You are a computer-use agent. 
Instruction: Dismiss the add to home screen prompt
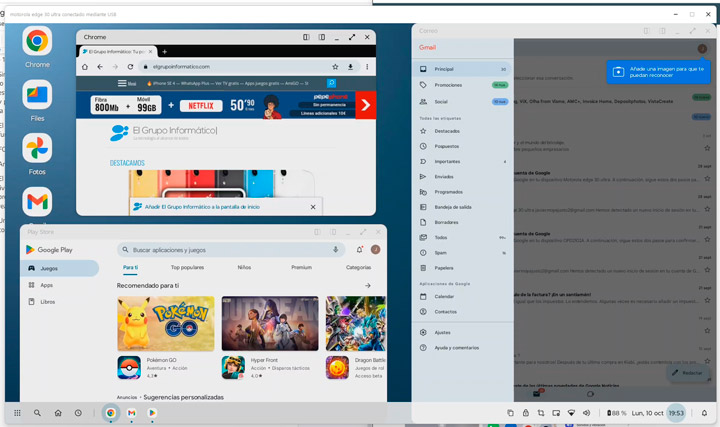point(313,207)
